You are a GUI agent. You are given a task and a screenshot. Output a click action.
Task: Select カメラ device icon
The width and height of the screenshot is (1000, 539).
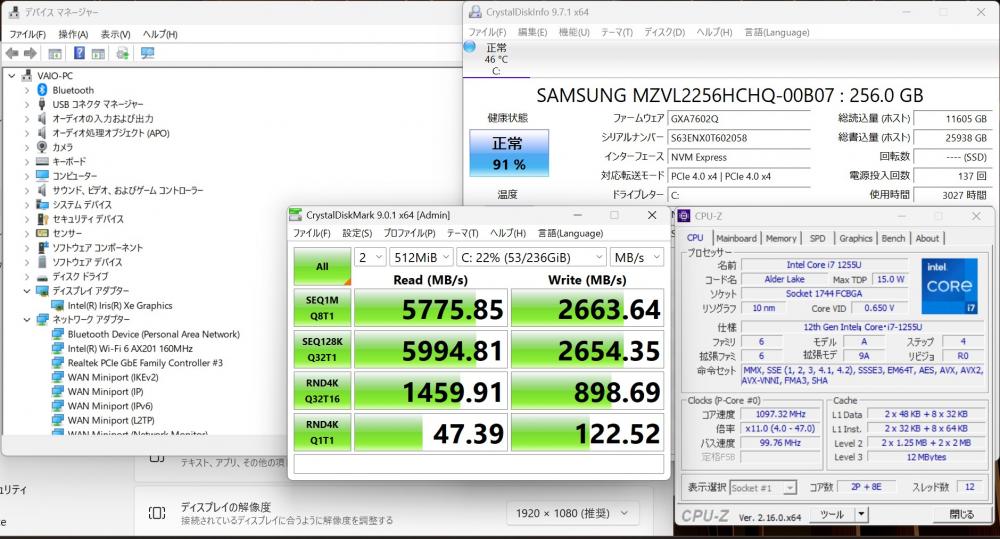pyautogui.click(x=42, y=147)
